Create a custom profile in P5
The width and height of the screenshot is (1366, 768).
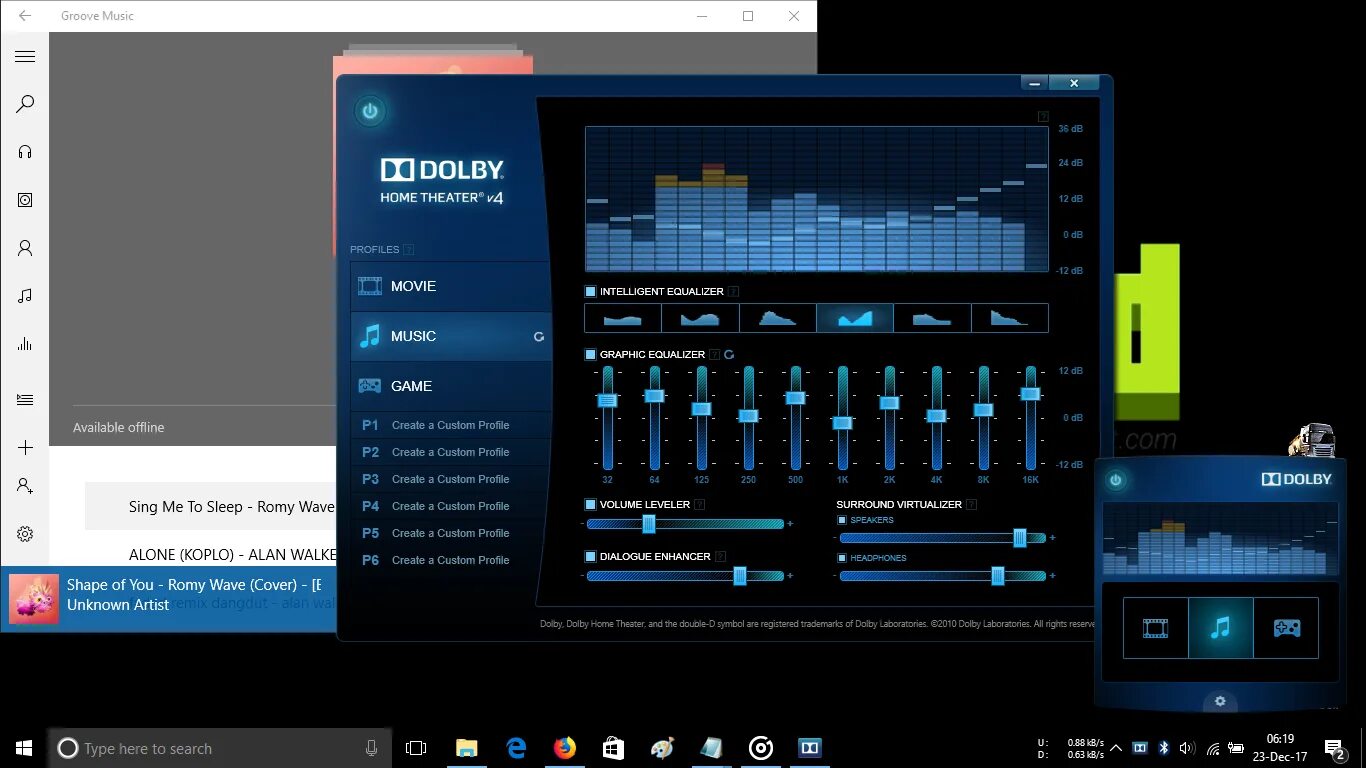point(450,533)
